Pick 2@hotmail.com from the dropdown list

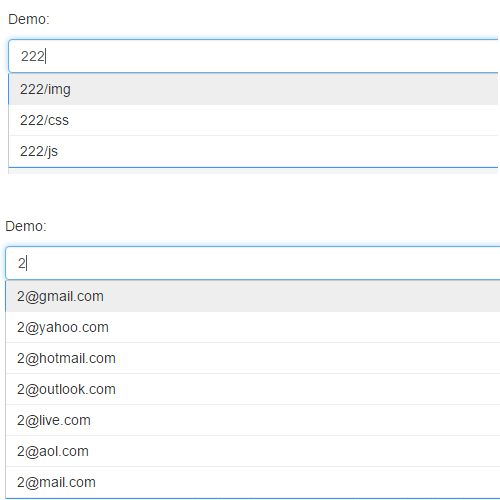[x=253, y=358]
